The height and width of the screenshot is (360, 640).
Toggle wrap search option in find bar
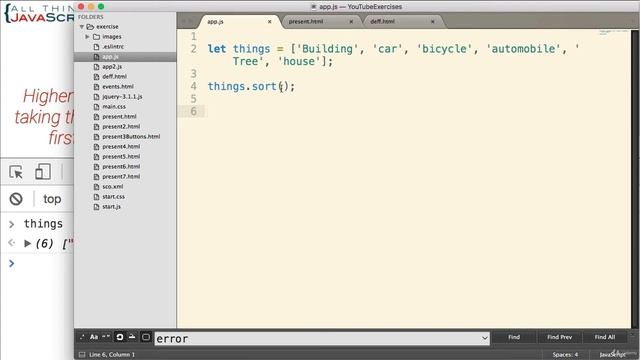click(x=120, y=337)
